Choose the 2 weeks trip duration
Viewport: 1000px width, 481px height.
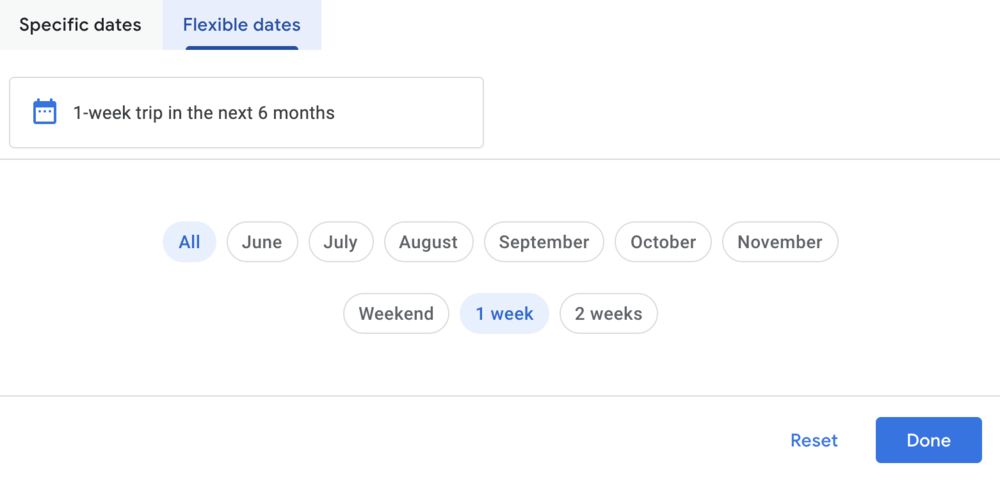click(x=608, y=314)
